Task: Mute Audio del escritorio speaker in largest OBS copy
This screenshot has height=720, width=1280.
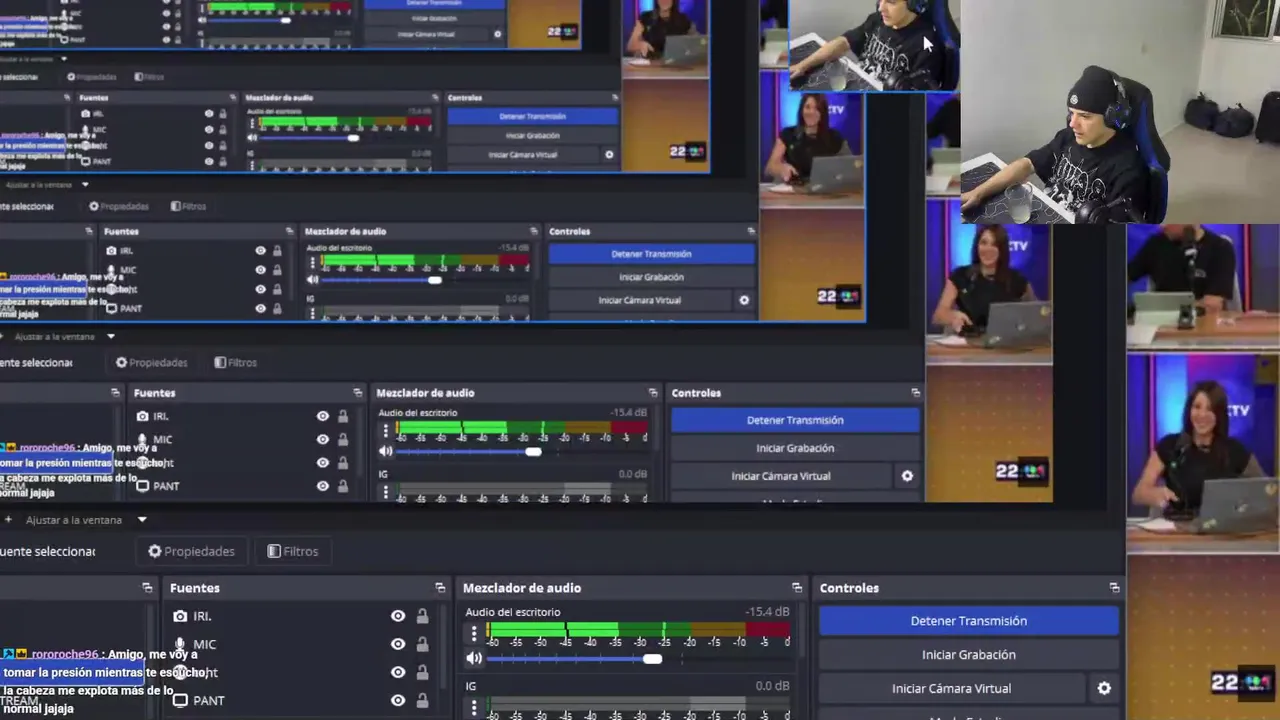Action: (474, 658)
